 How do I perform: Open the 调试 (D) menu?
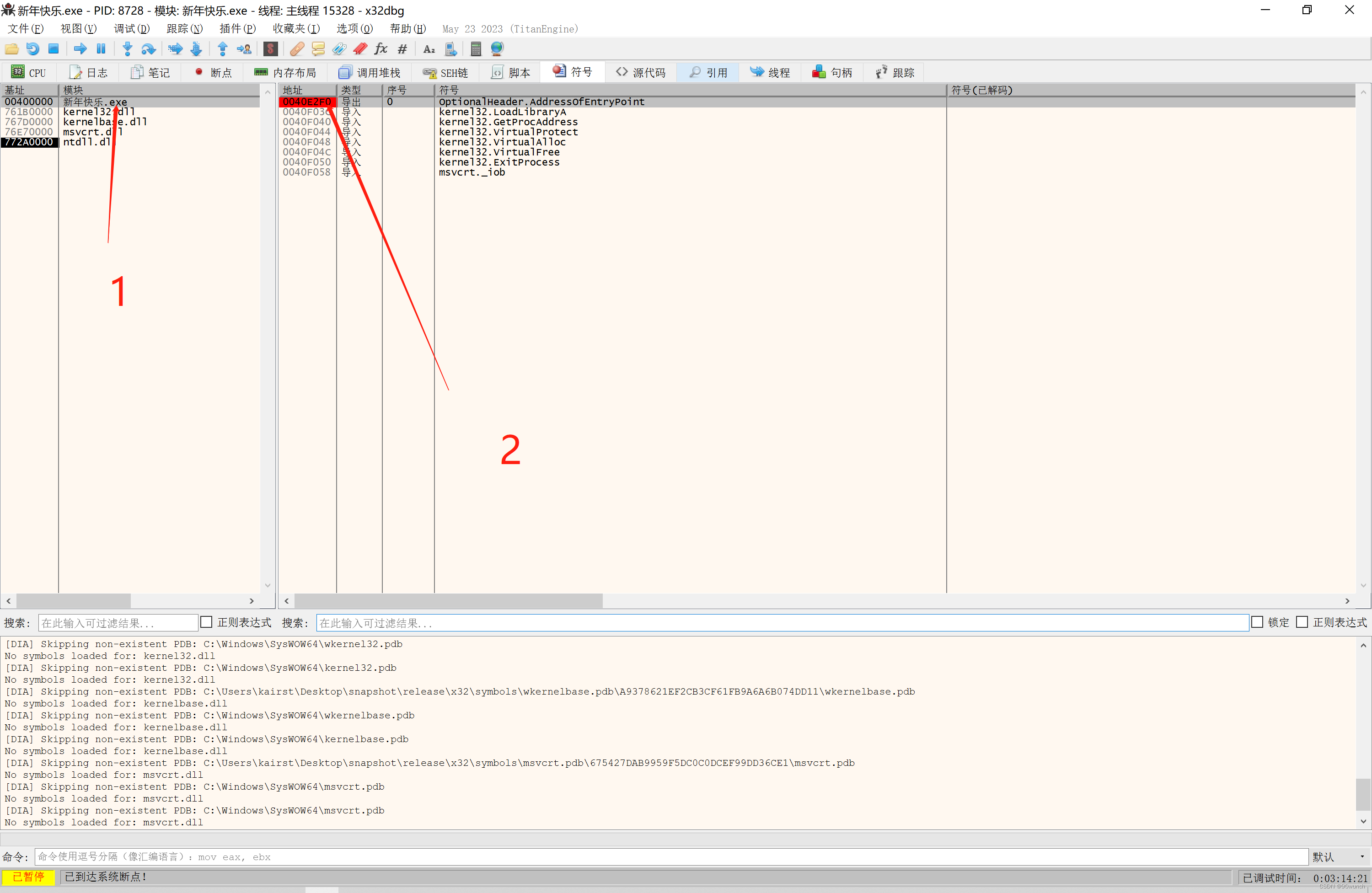[x=131, y=29]
